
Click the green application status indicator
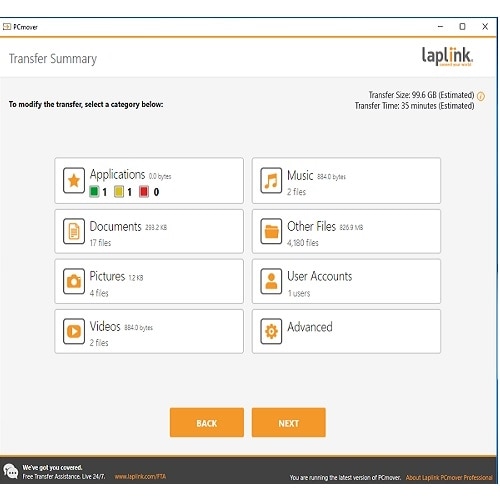pyautogui.click(x=94, y=191)
